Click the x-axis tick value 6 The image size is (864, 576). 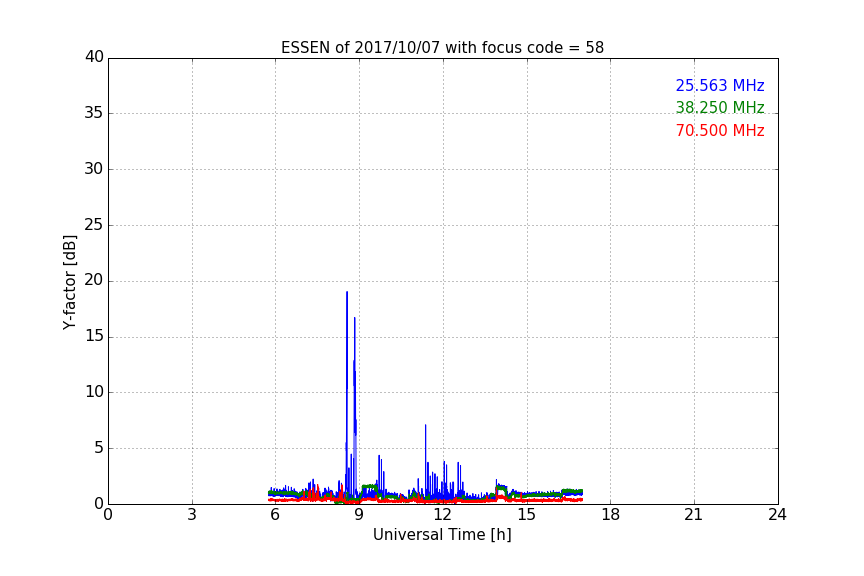(275, 515)
